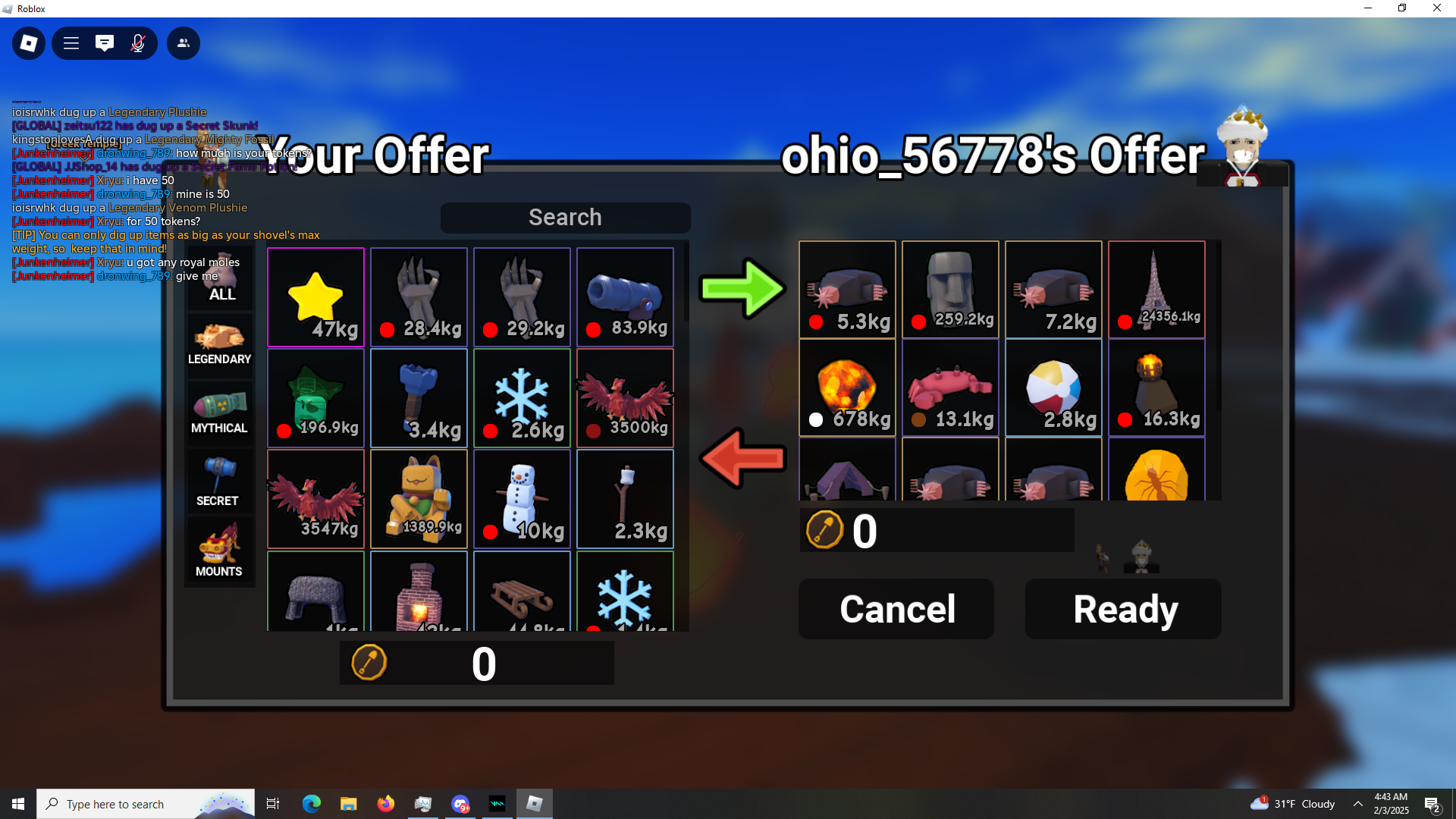This screenshot has height=819, width=1456.
Task: Choose the MYTHICAL category filter
Action: (220, 412)
